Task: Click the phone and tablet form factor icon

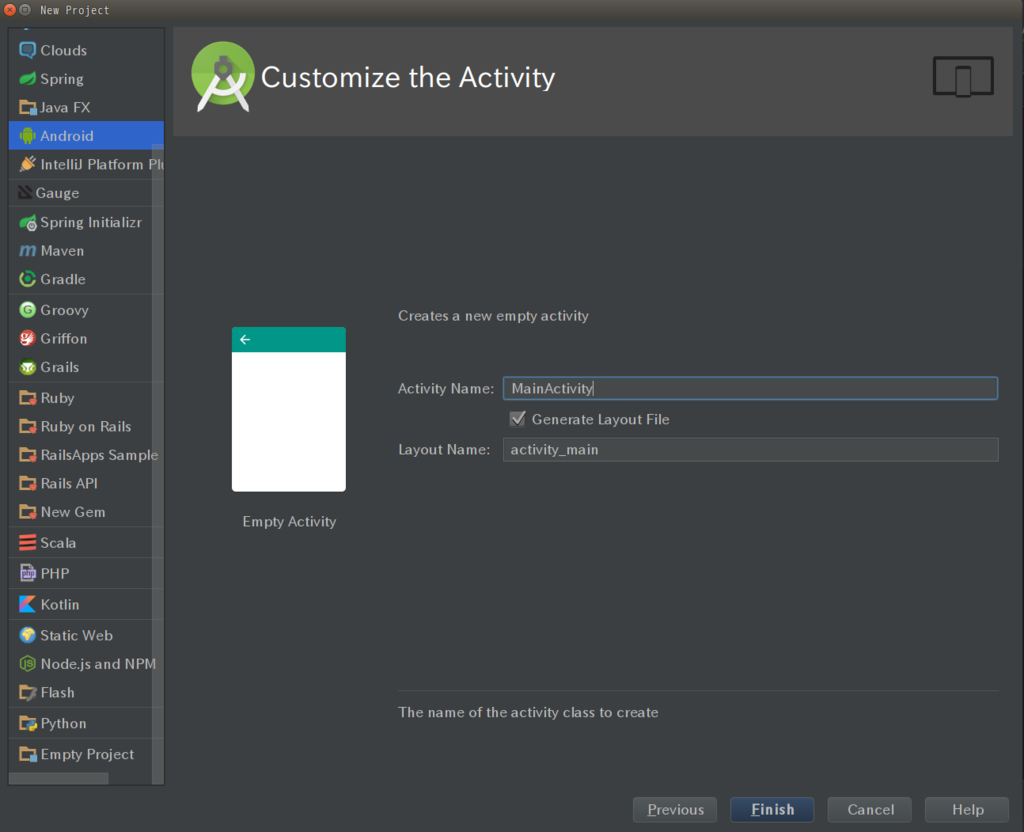Action: click(x=963, y=76)
